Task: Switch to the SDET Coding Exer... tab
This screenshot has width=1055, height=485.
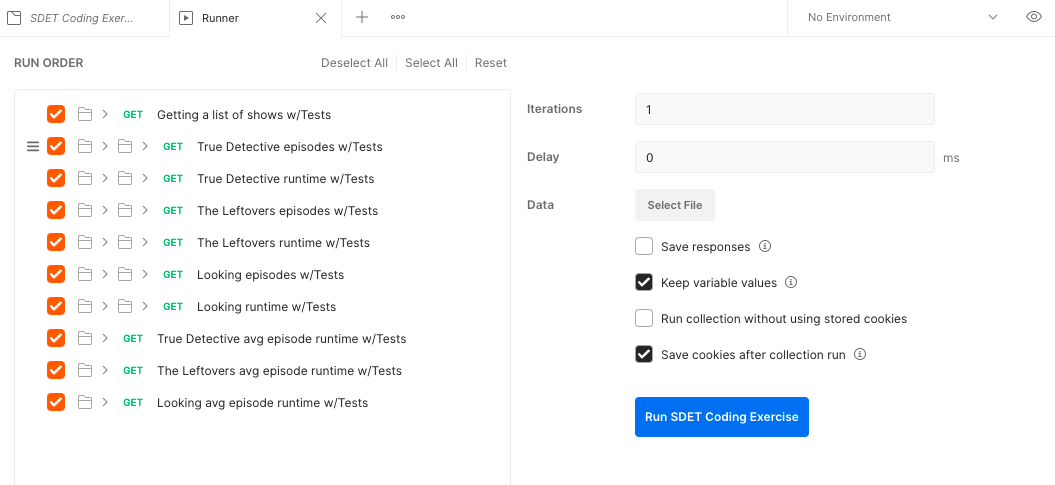Action: (84, 18)
